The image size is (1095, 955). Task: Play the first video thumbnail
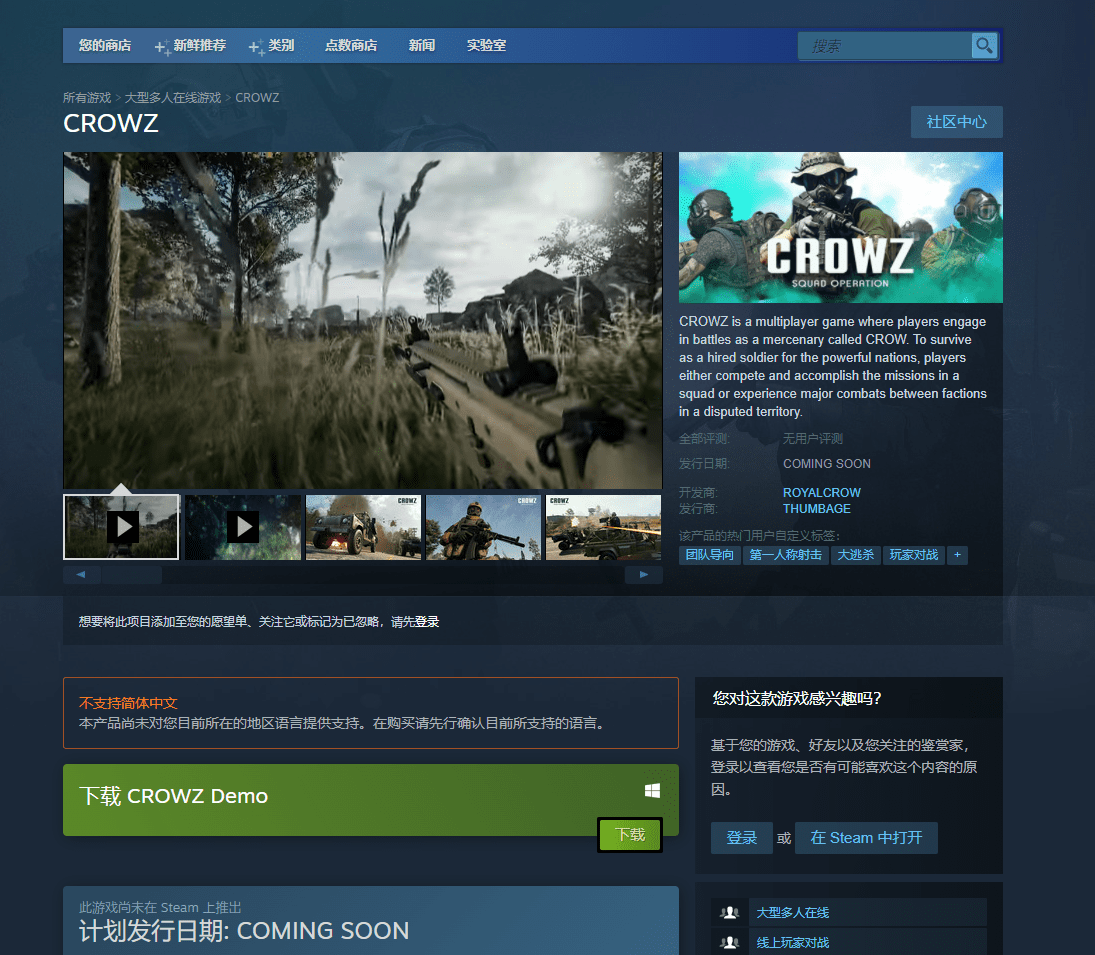122,527
